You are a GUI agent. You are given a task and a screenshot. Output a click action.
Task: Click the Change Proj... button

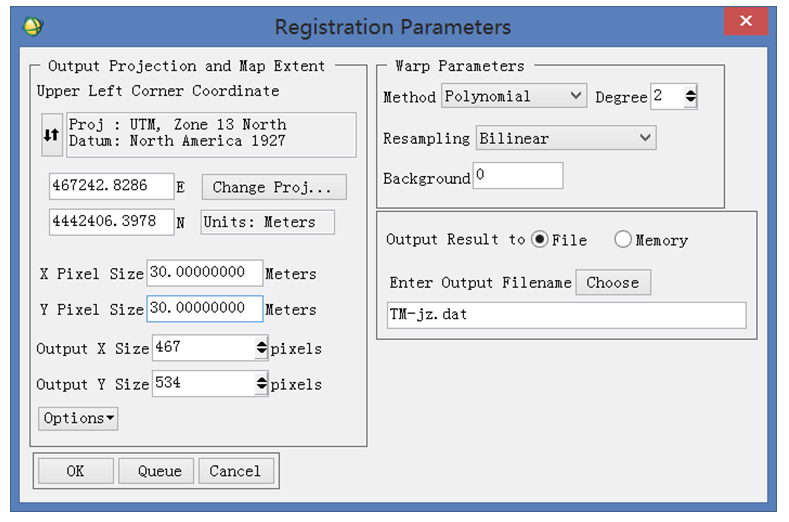274,187
